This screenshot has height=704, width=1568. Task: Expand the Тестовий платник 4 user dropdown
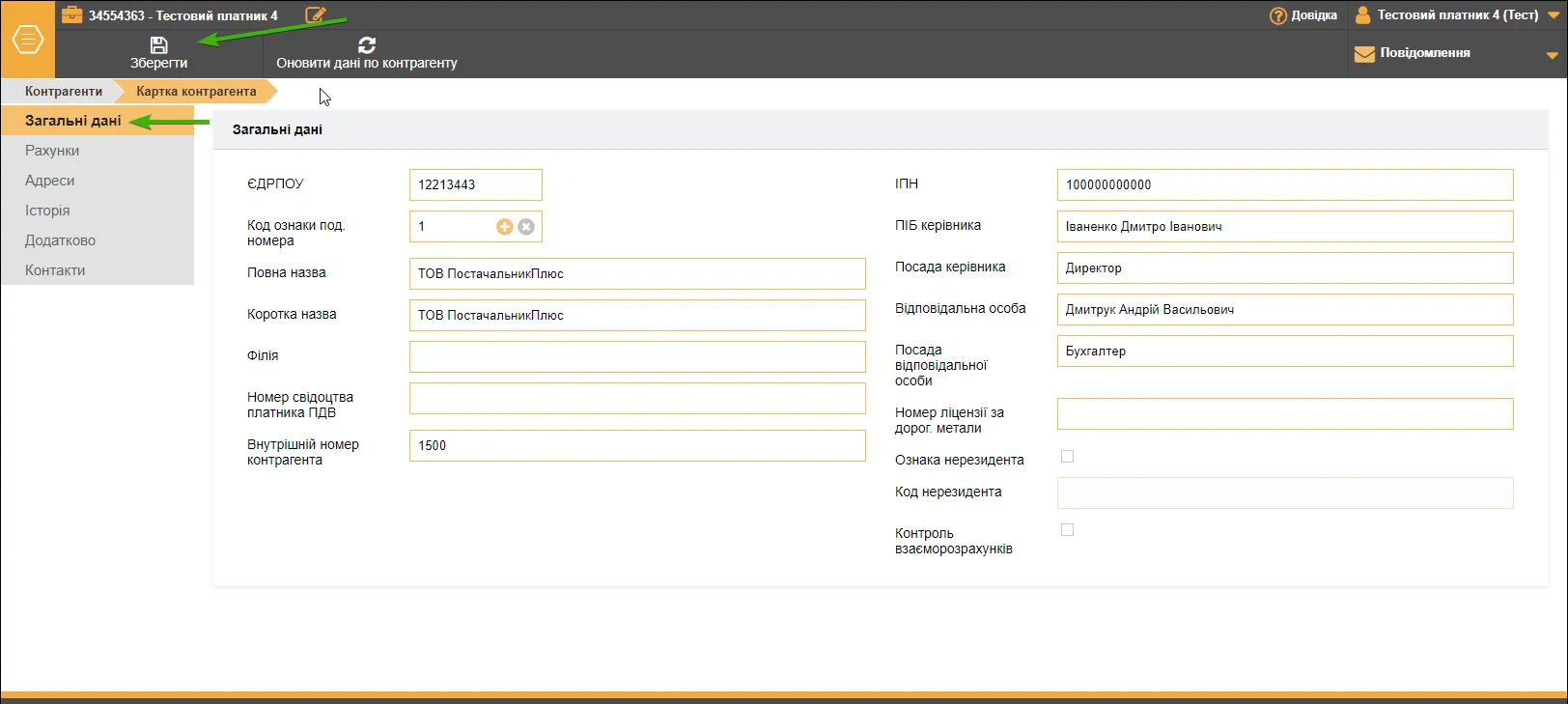[1554, 15]
